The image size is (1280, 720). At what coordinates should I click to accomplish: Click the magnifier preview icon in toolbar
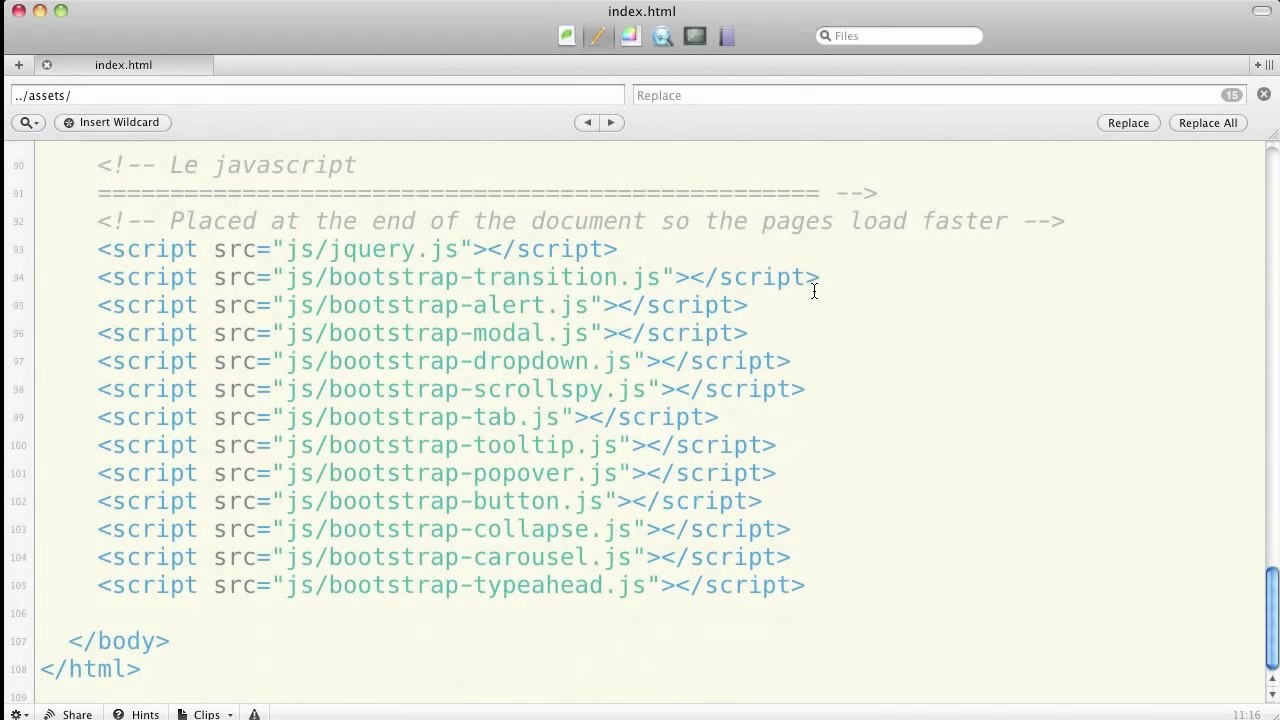(x=662, y=36)
